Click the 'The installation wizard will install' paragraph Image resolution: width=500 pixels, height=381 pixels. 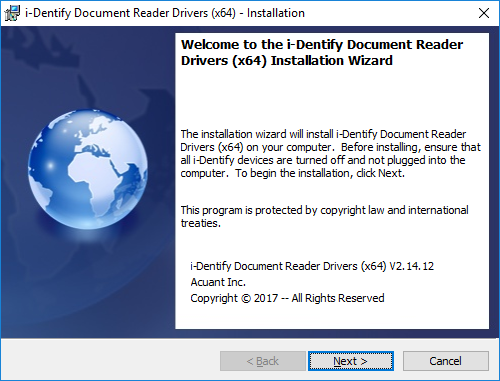tap(330, 154)
